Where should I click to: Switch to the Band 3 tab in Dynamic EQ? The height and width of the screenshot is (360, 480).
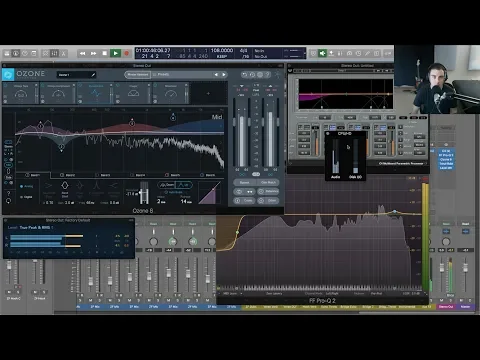(103, 175)
